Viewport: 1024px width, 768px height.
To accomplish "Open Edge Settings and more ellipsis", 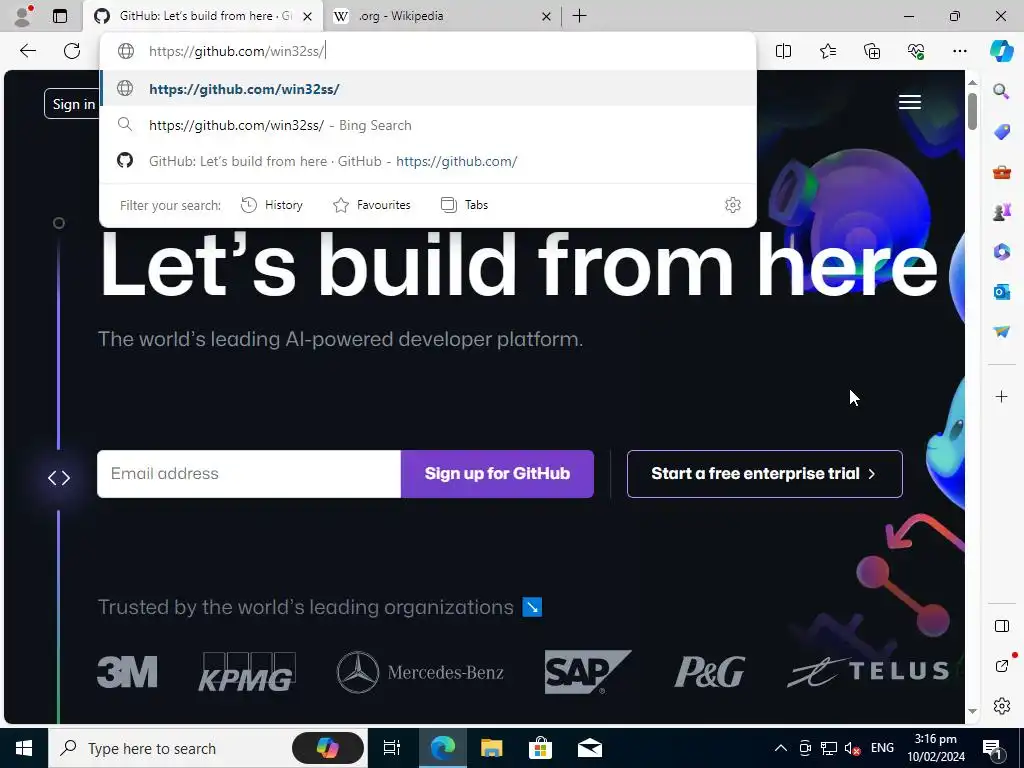I will pyautogui.click(x=959, y=51).
